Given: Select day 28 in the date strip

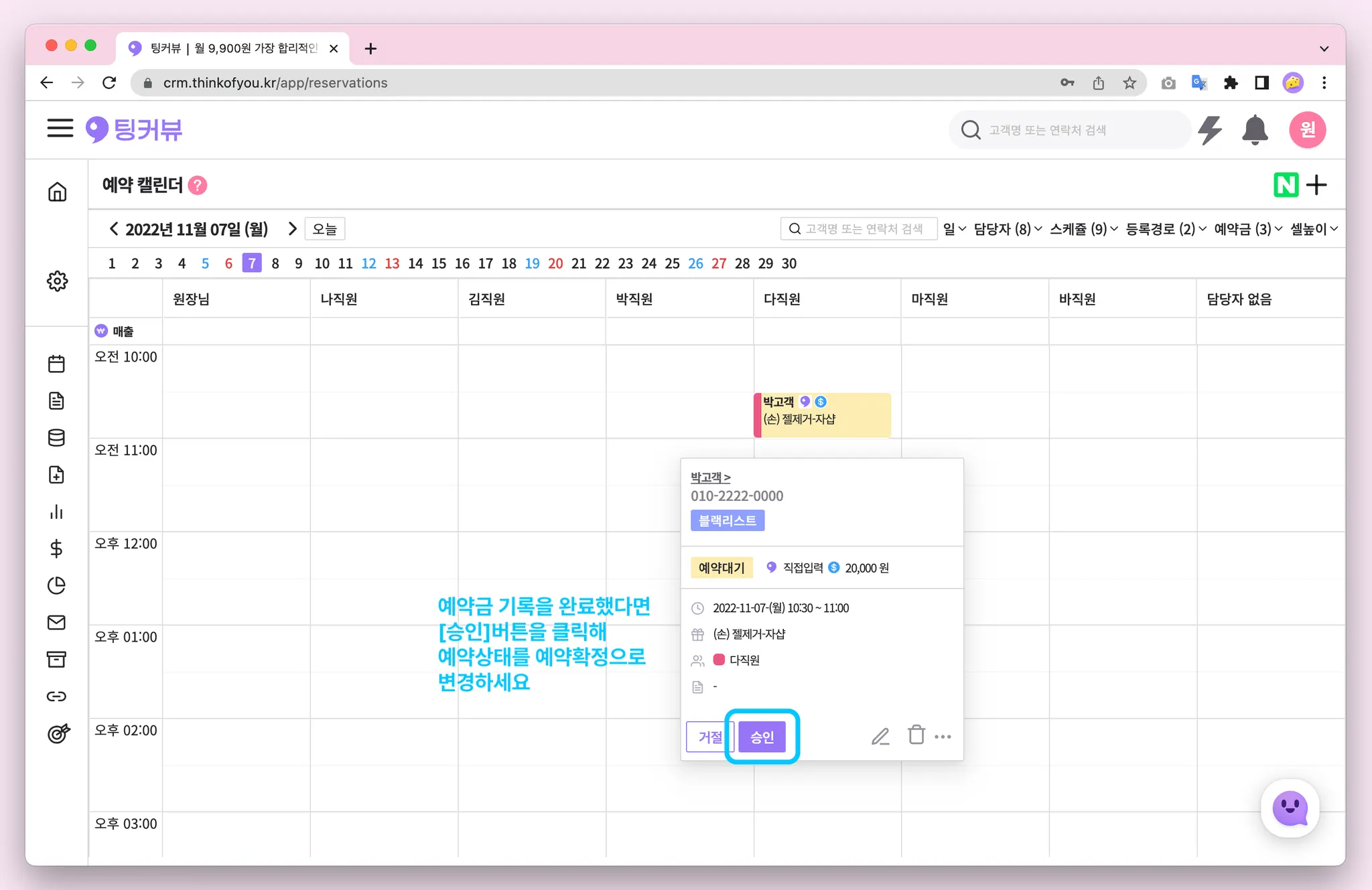Looking at the screenshot, I should point(742,264).
